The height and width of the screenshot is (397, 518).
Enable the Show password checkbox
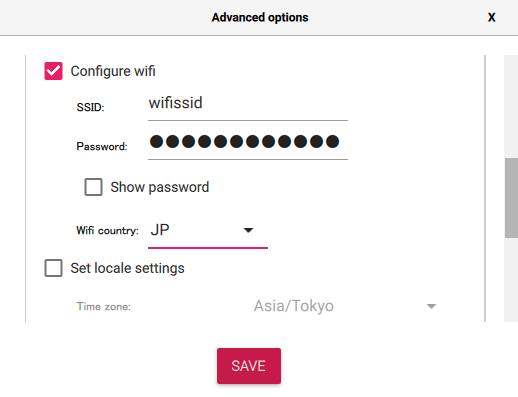click(x=93, y=187)
